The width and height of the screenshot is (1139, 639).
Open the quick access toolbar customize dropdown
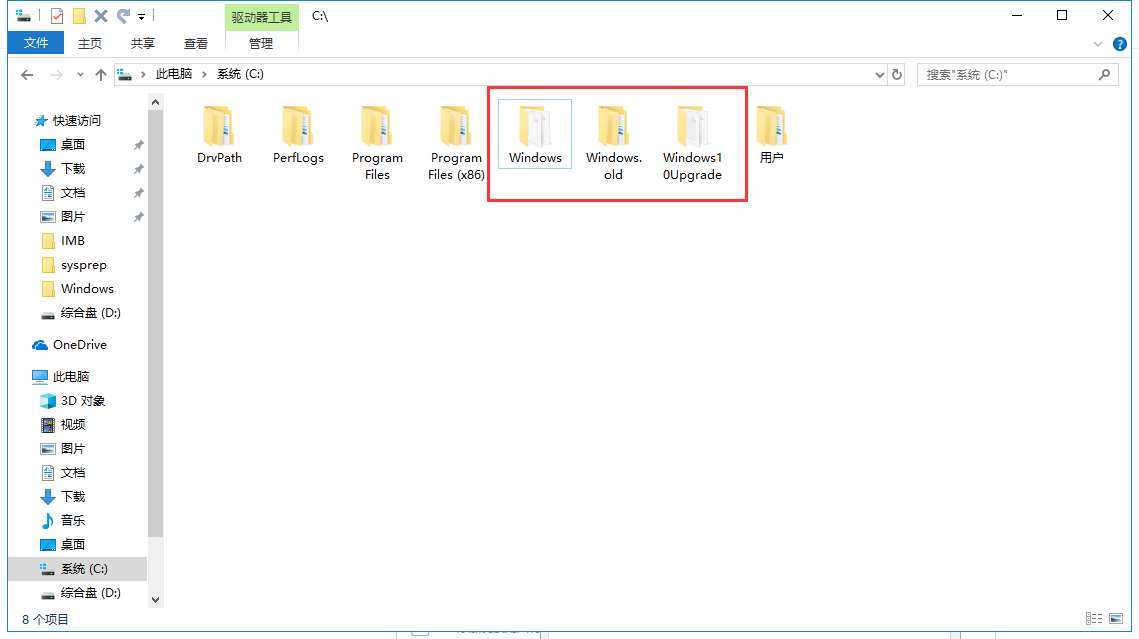click(x=142, y=17)
